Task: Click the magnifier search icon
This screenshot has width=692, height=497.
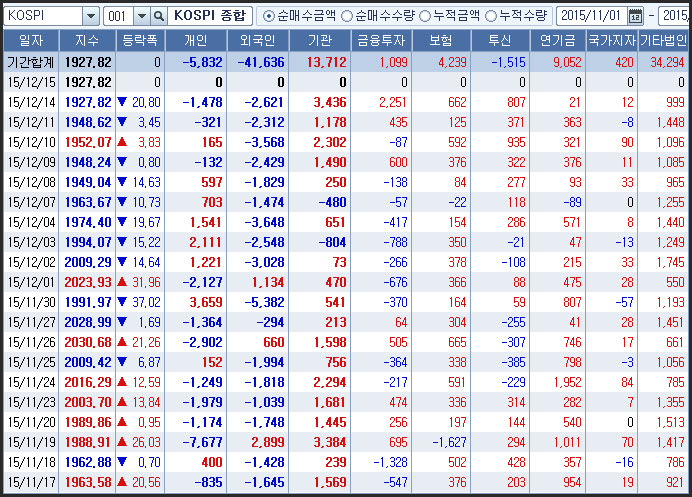Action: [158, 16]
